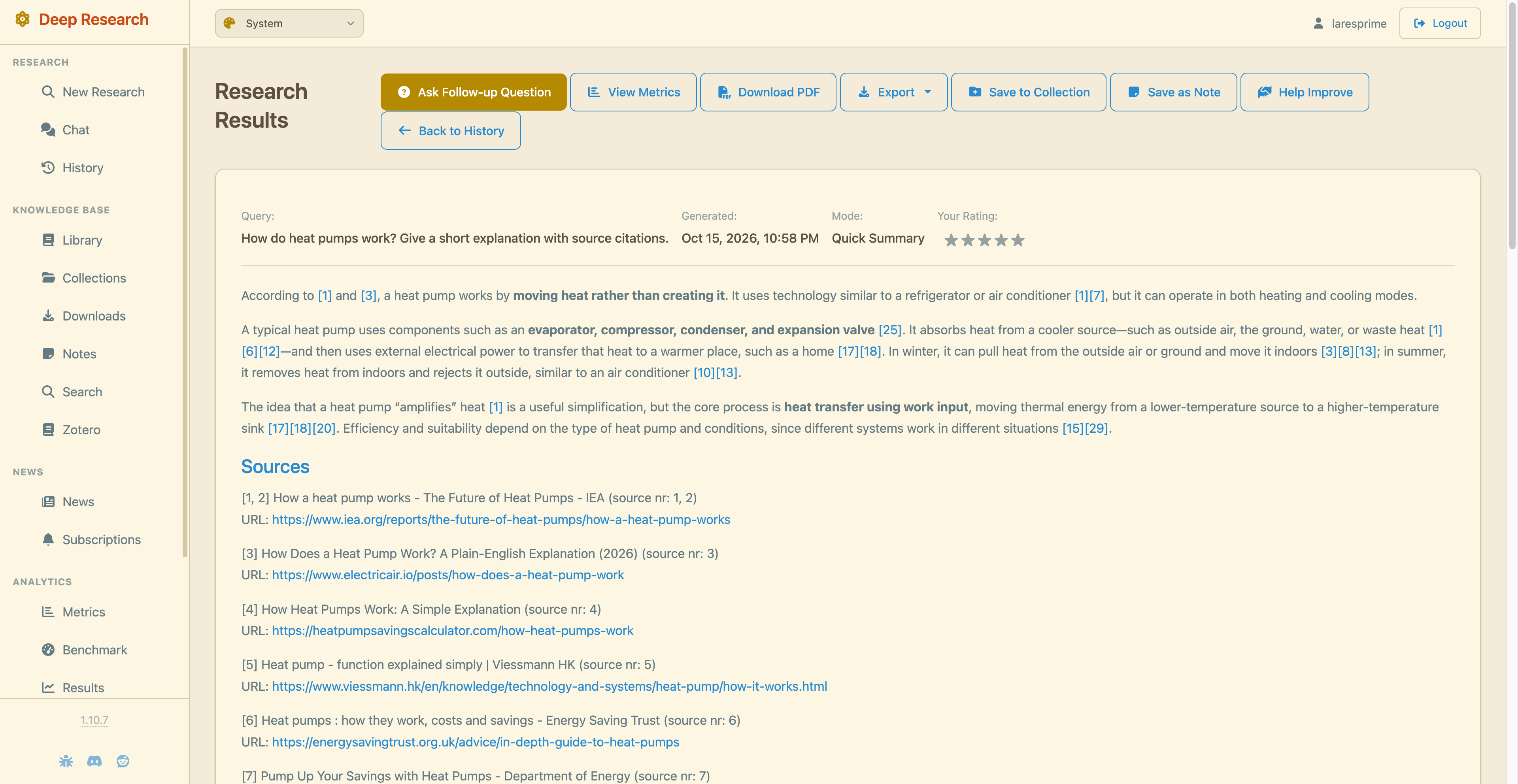
Task: Open the iea.org heat pump source URL
Action: pyautogui.click(x=501, y=520)
